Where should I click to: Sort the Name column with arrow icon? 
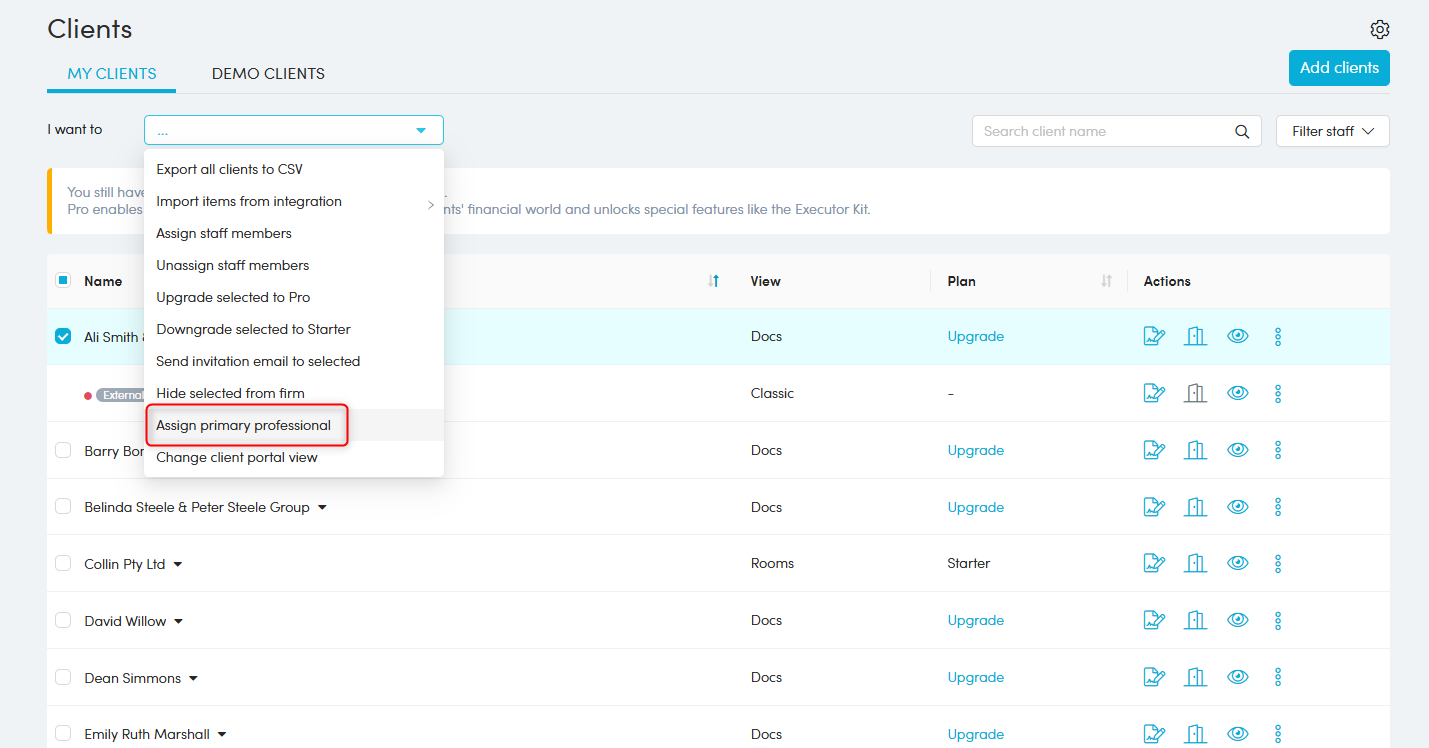[x=713, y=281]
